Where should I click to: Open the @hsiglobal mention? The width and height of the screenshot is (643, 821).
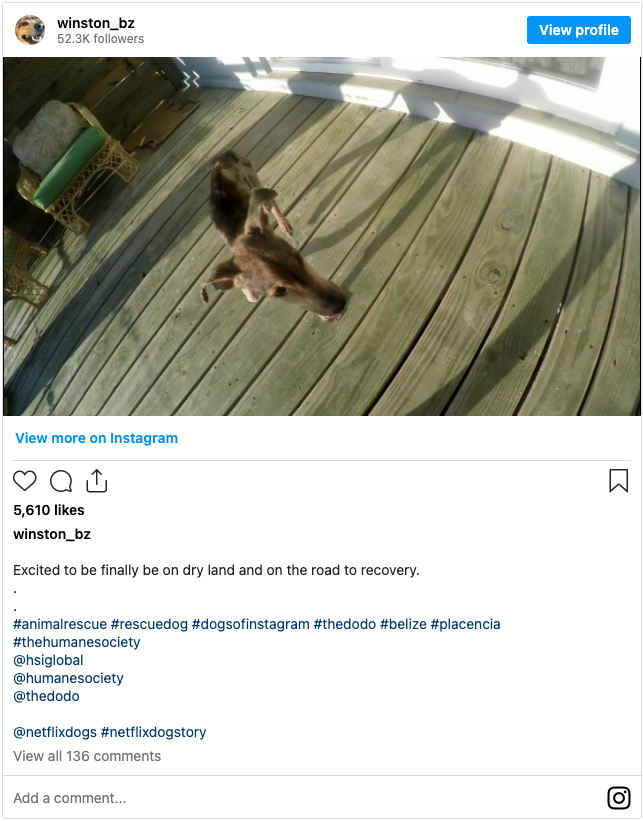tap(48, 660)
